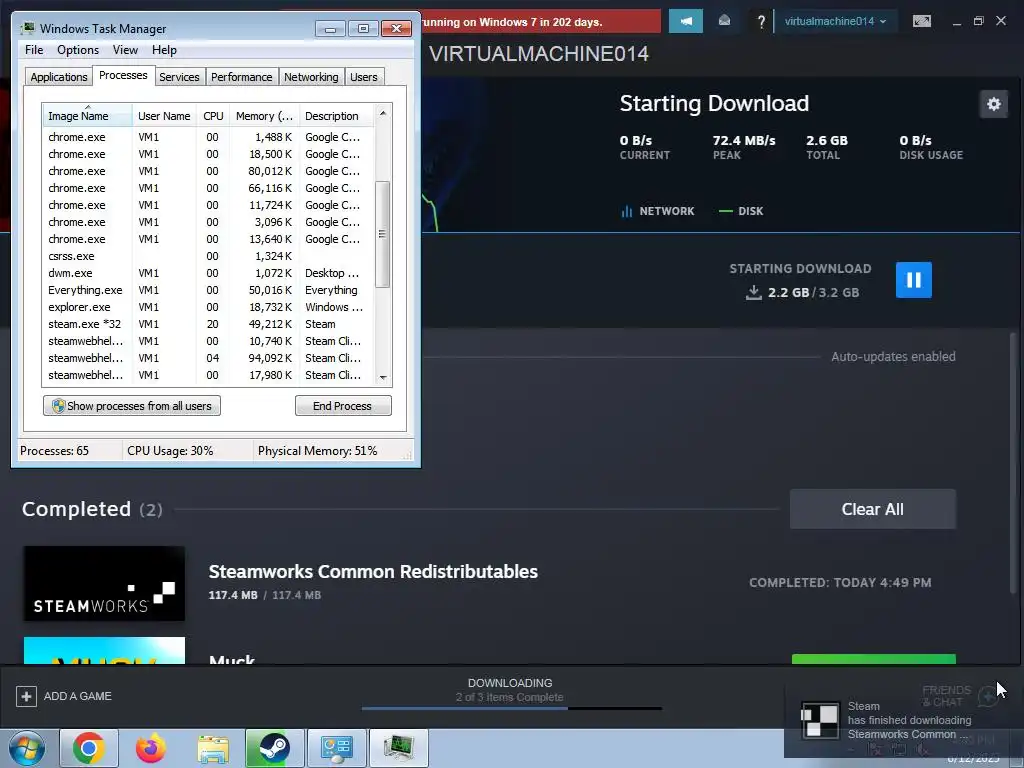Click the Windows 7 support warning banner
Image resolution: width=1024 pixels, height=768 pixels.
(x=541, y=22)
